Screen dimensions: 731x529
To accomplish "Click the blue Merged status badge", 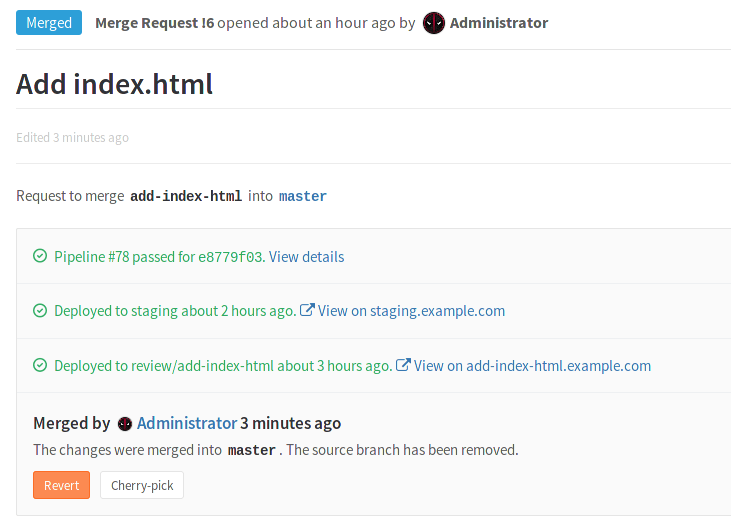I will point(49,23).
